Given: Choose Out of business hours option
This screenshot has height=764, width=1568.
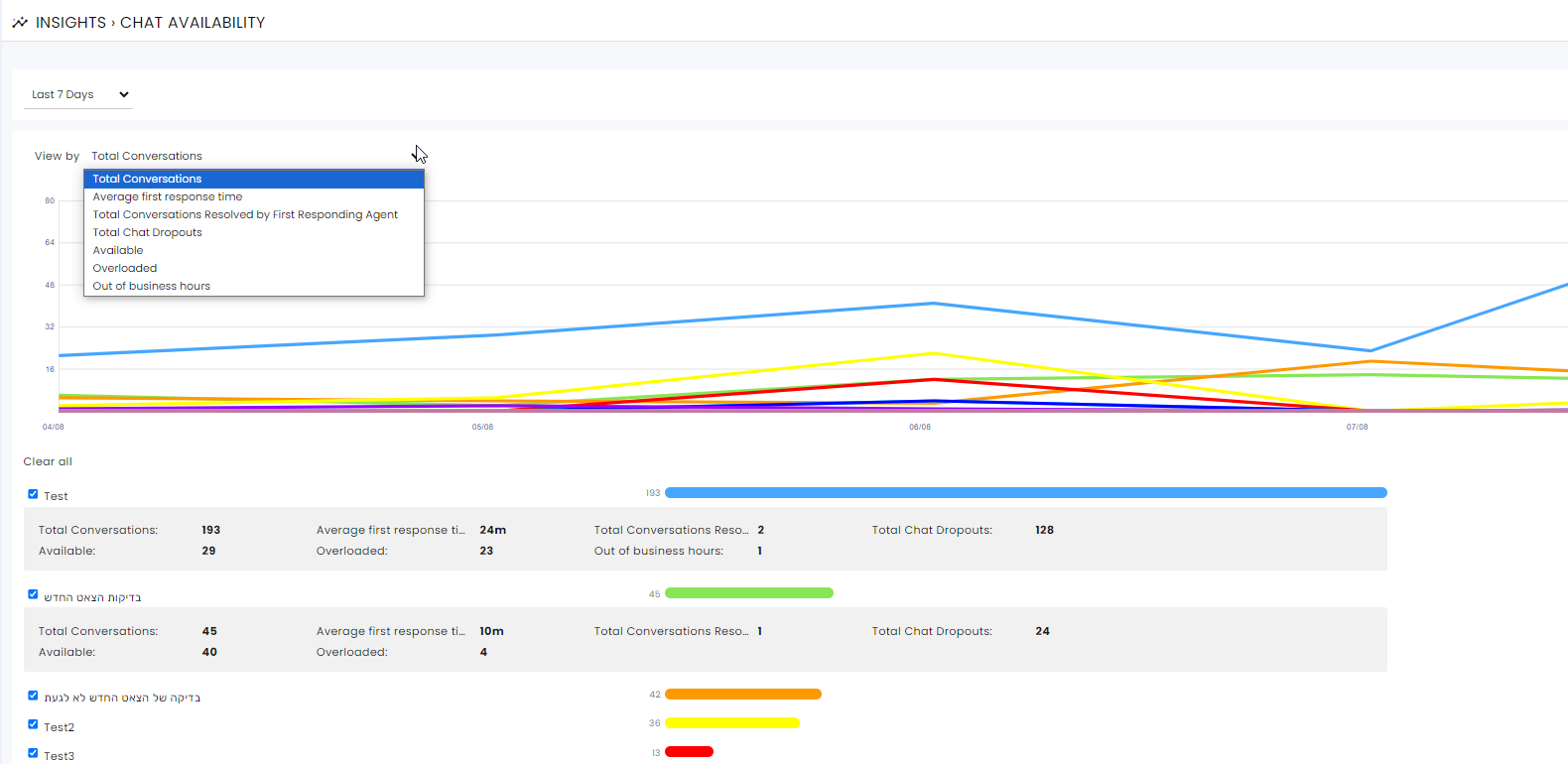Looking at the screenshot, I should (x=254, y=286).
